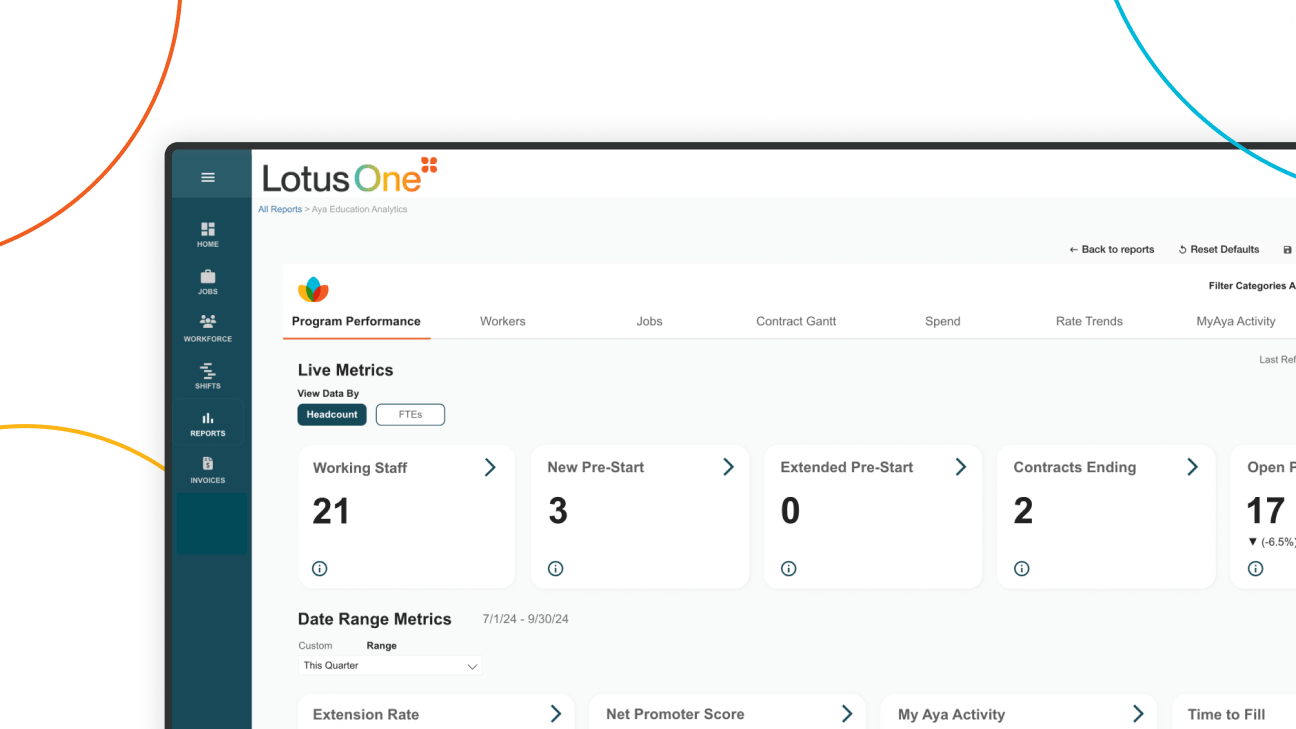This screenshot has height=729, width=1296.
Task: Click the date range 7/1/24 - 9/30/24
Action: (525, 619)
